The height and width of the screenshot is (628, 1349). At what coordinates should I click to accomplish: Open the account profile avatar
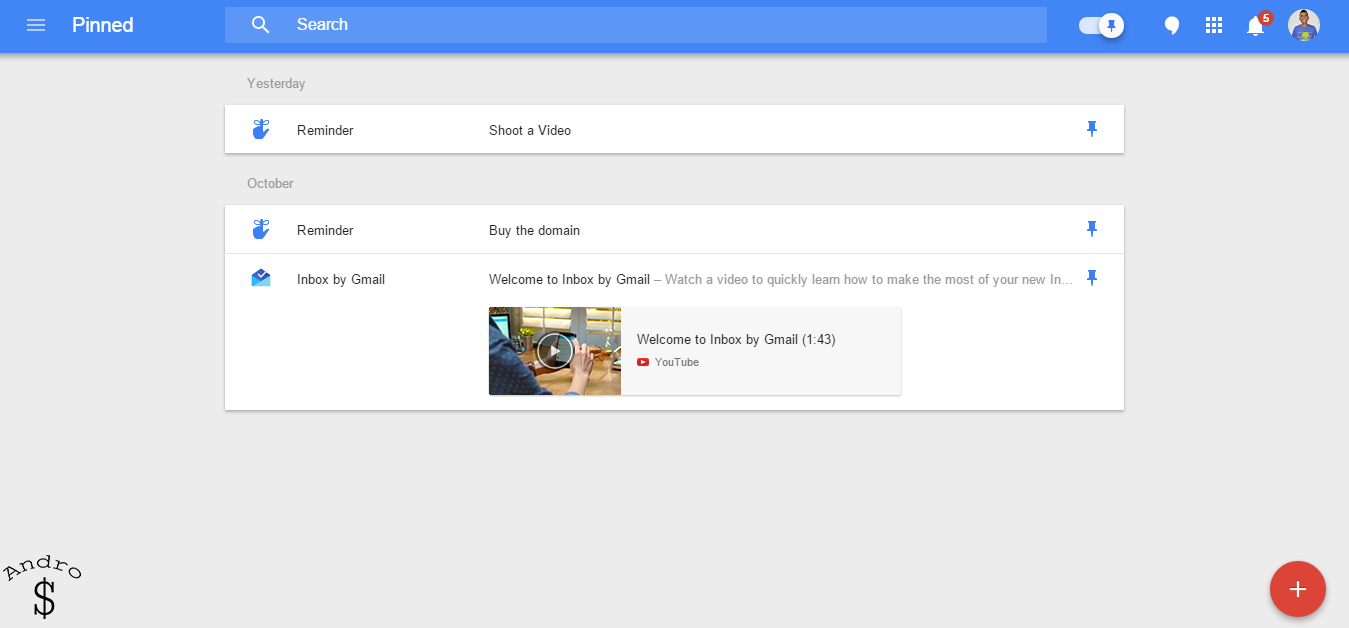click(x=1303, y=25)
